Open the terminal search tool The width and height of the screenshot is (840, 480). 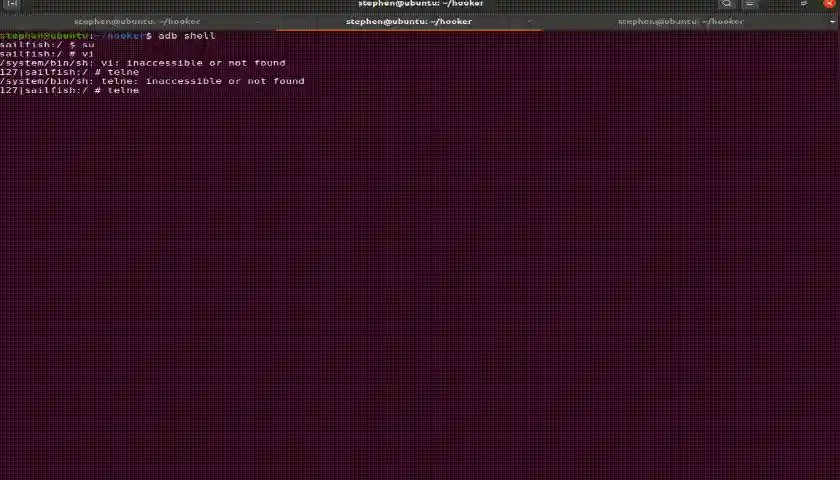(726, 4)
